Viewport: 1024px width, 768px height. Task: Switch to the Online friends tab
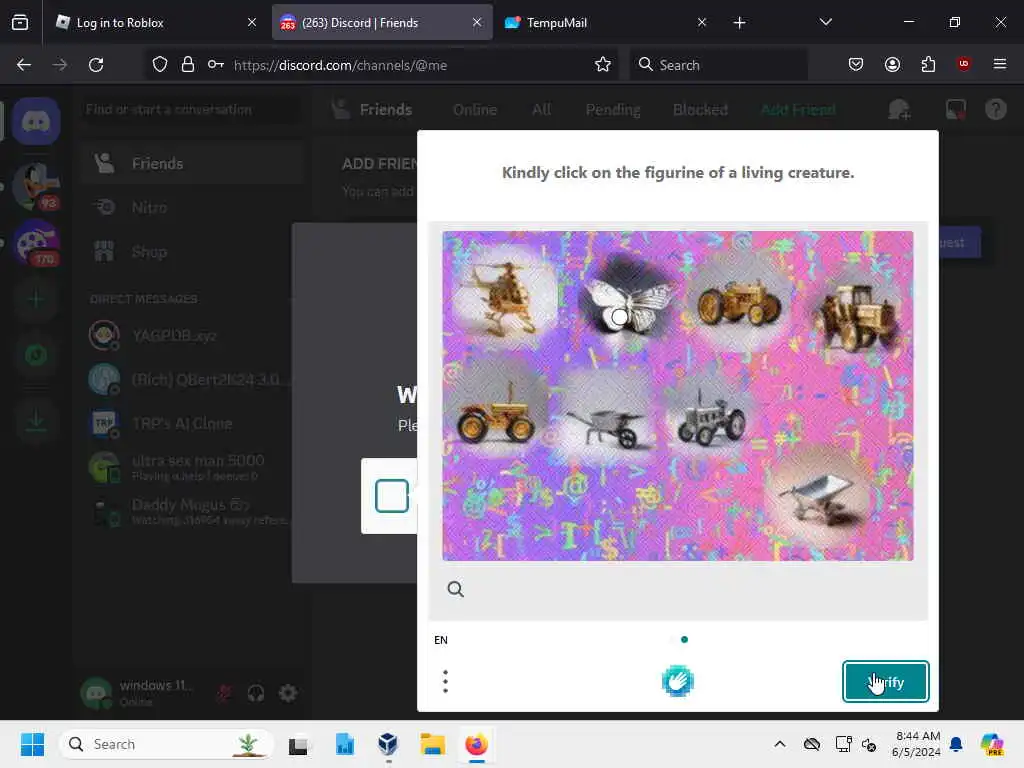475,110
